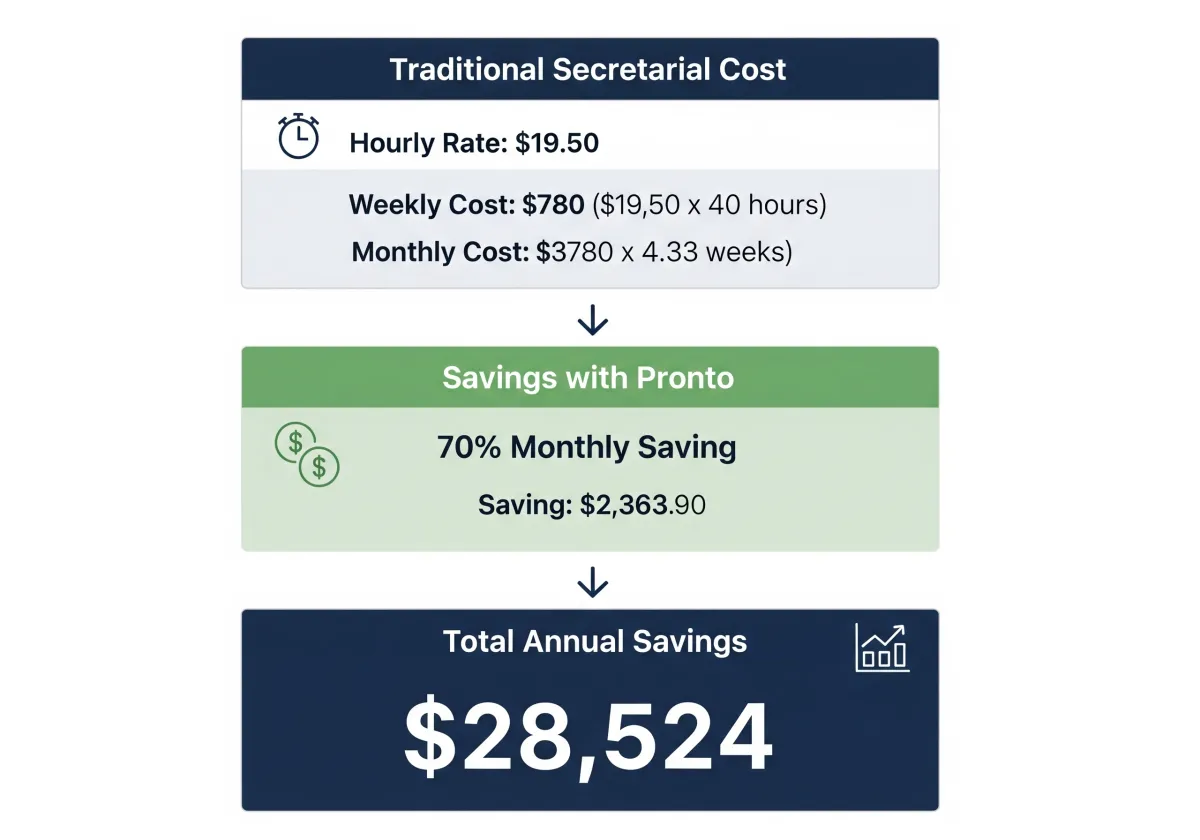Click the Weekly Cost: $780 label
Viewport: 1200px width, 840px height.
click(x=466, y=205)
